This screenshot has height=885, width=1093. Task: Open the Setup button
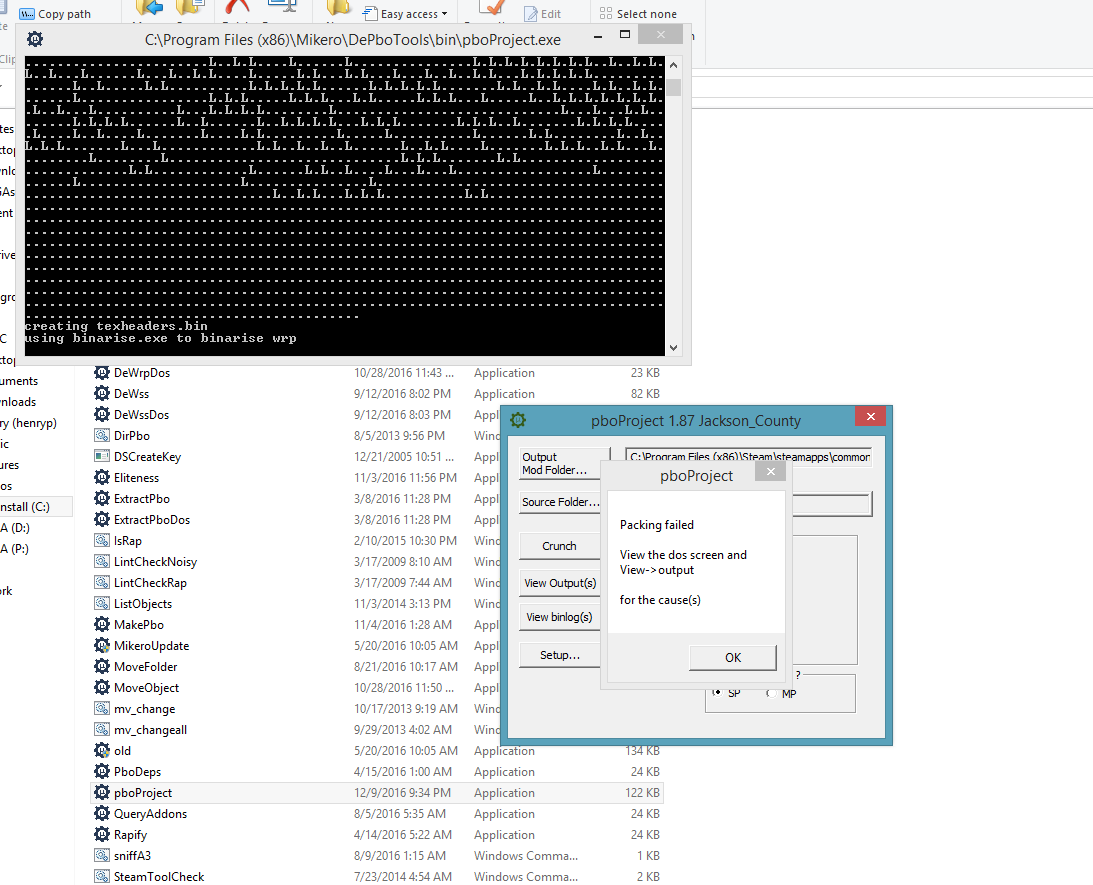tap(560, 655)
